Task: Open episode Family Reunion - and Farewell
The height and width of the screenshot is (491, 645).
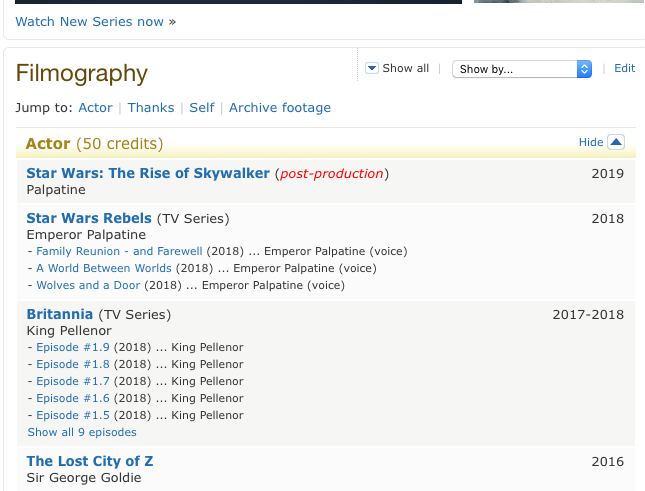Action: (119, 251)
